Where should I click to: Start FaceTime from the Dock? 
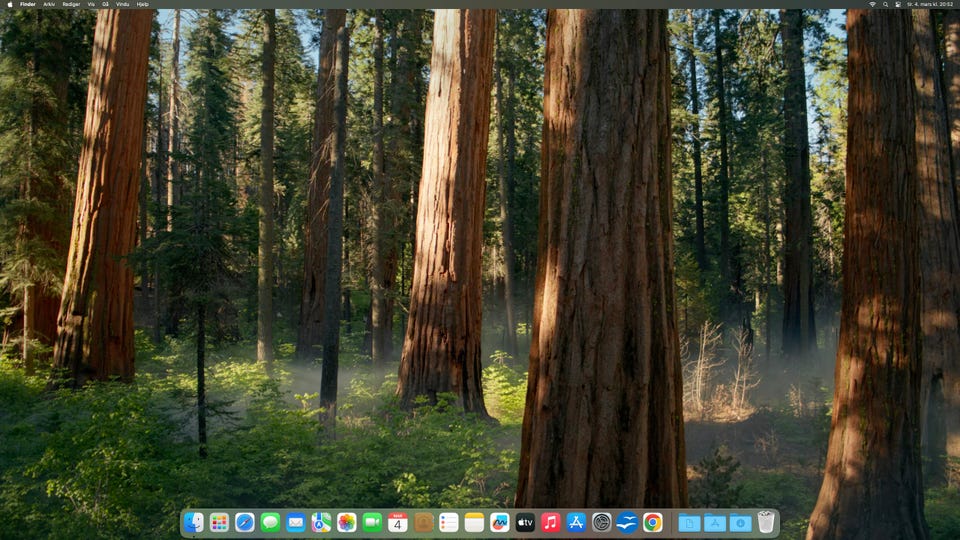[x=372, y=522]
